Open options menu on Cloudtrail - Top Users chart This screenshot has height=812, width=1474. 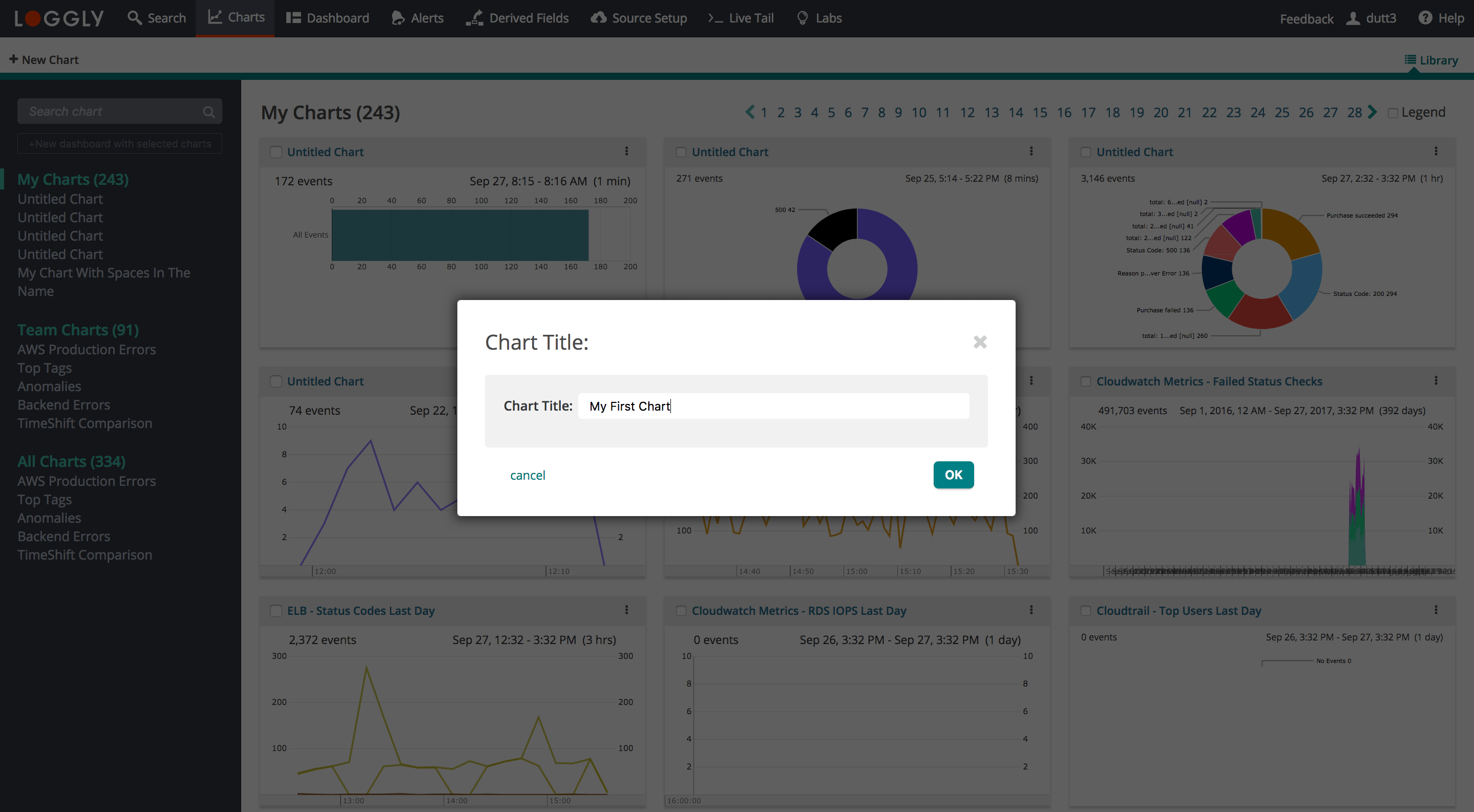pyautogui.click(x=1436, y=610)
